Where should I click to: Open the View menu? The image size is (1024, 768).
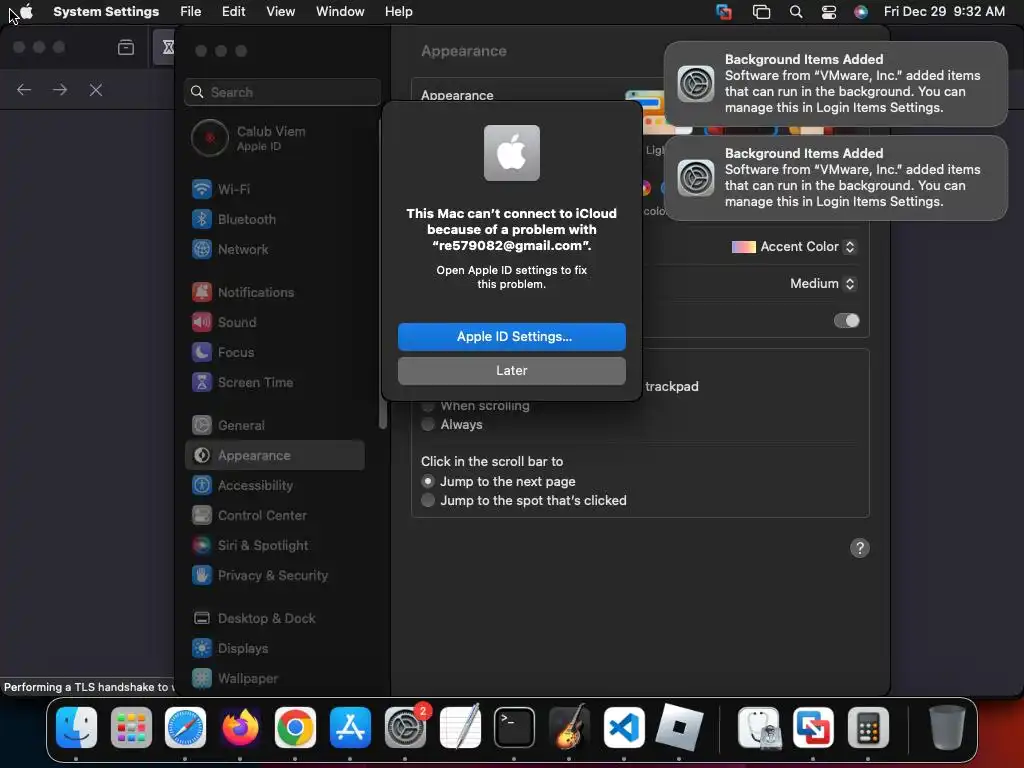click(280, 12)
